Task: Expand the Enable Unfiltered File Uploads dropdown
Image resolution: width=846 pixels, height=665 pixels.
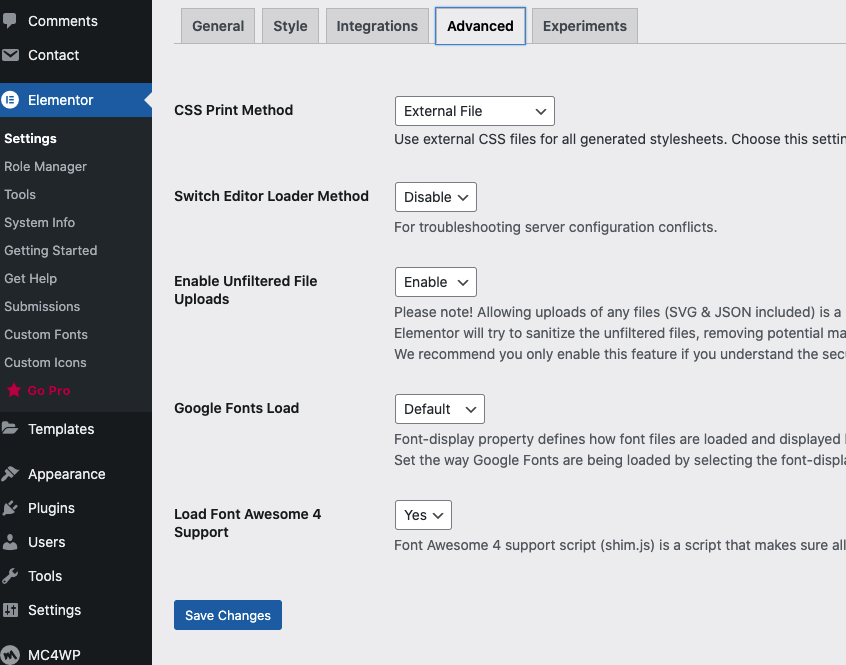Action: pyautogui.click(x=435, y=283)
